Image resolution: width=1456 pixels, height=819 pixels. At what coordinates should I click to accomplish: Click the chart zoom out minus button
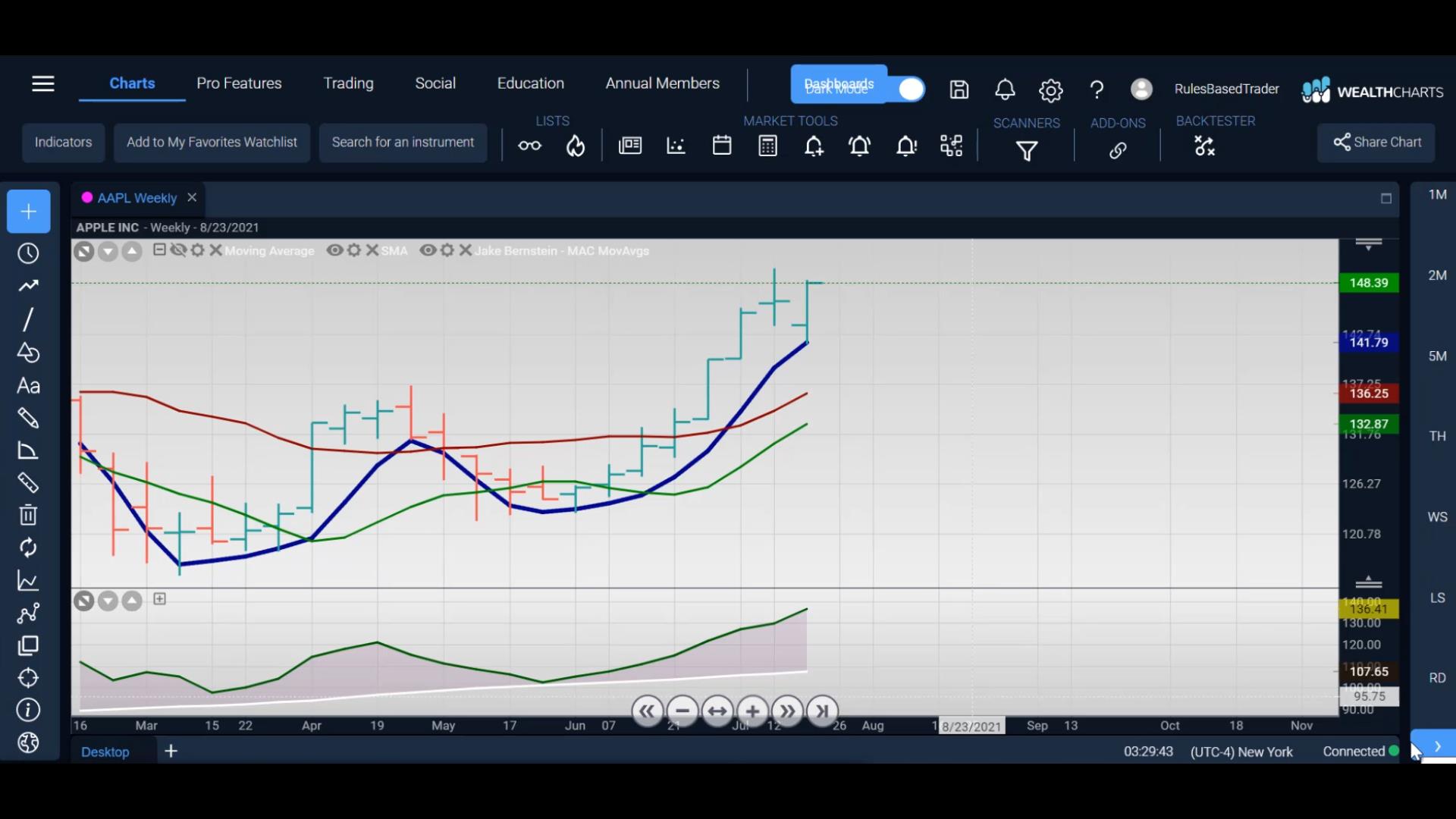(682, 711)
